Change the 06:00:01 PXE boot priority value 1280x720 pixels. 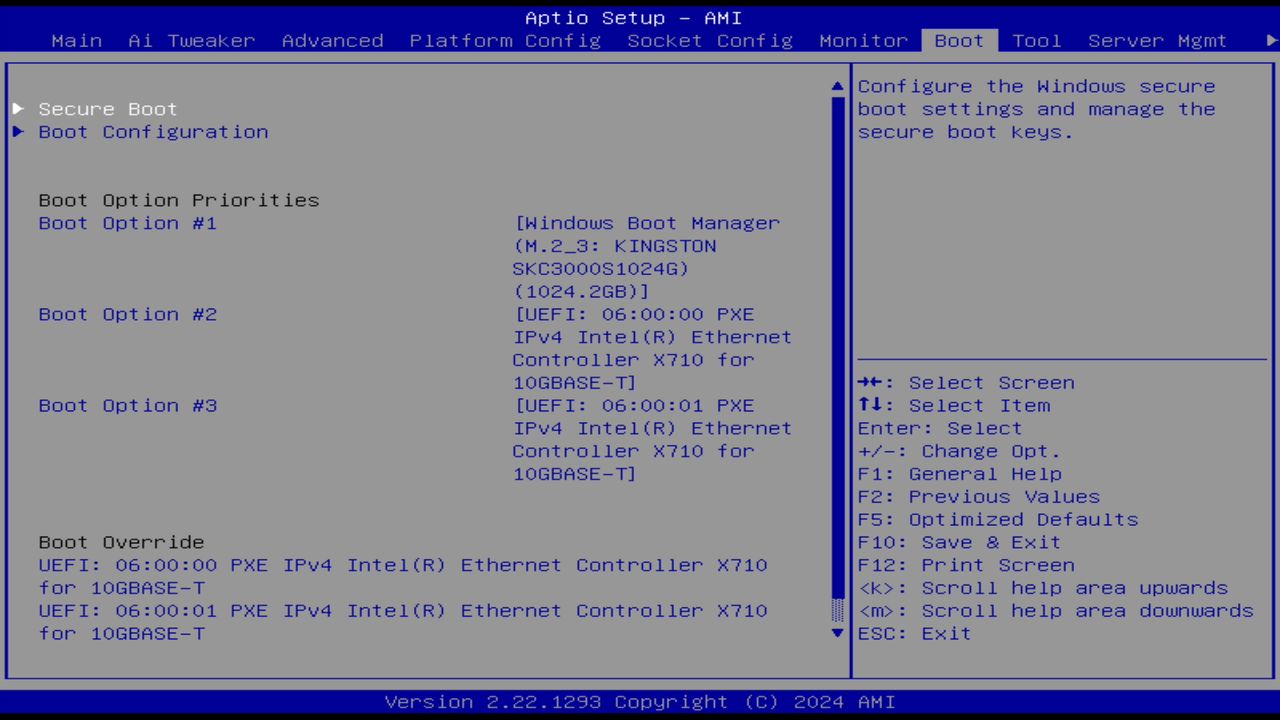(652, 439)
